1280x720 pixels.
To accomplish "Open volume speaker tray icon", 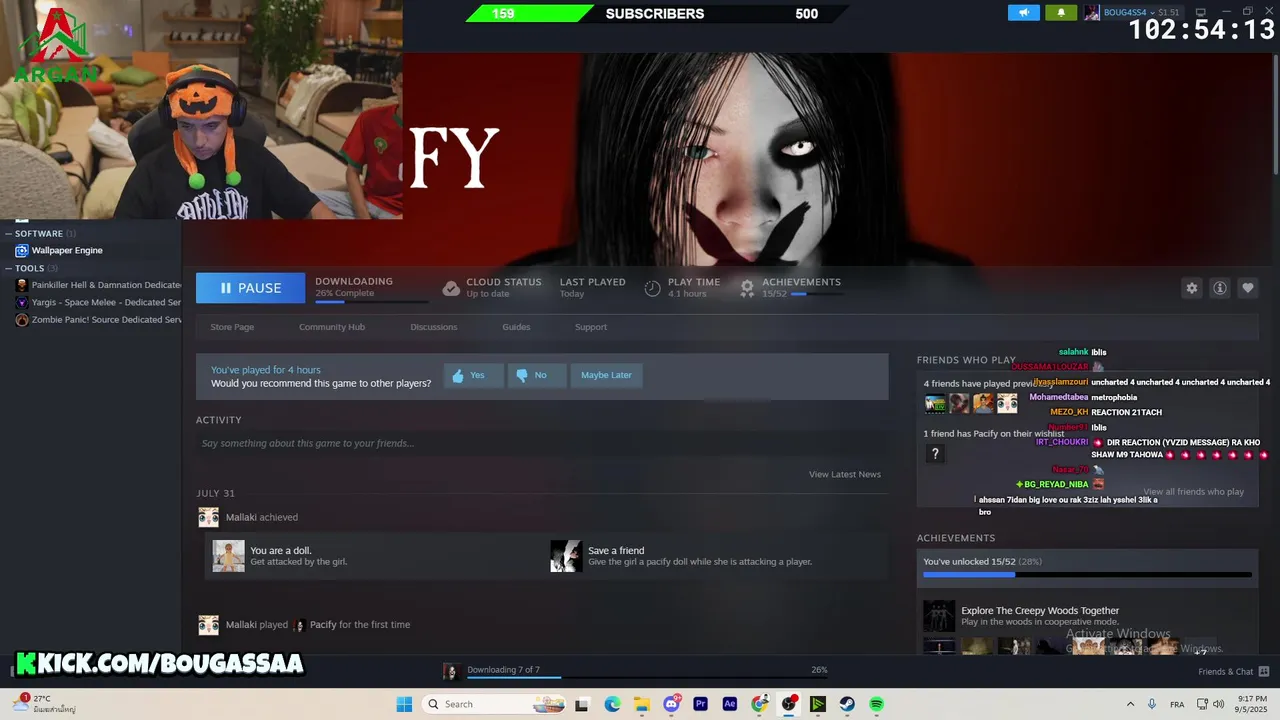I will coord(1218,704).
